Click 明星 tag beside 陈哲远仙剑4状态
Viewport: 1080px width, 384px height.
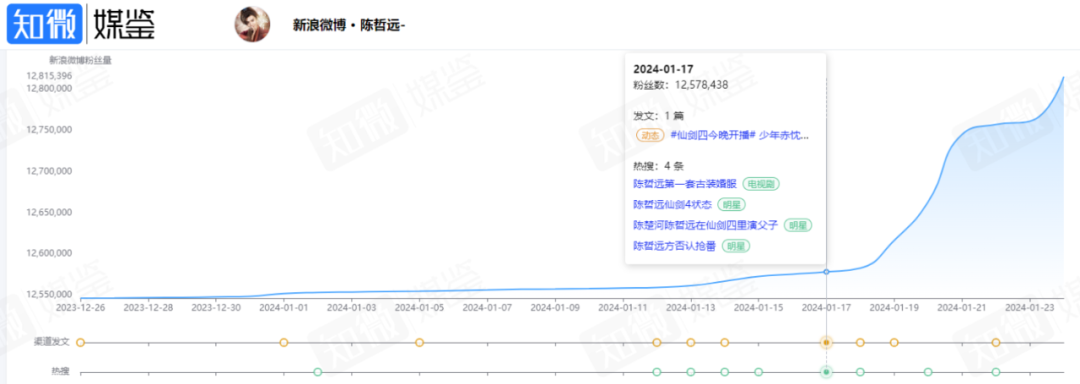pyautogui.click(x=731, y=204)
